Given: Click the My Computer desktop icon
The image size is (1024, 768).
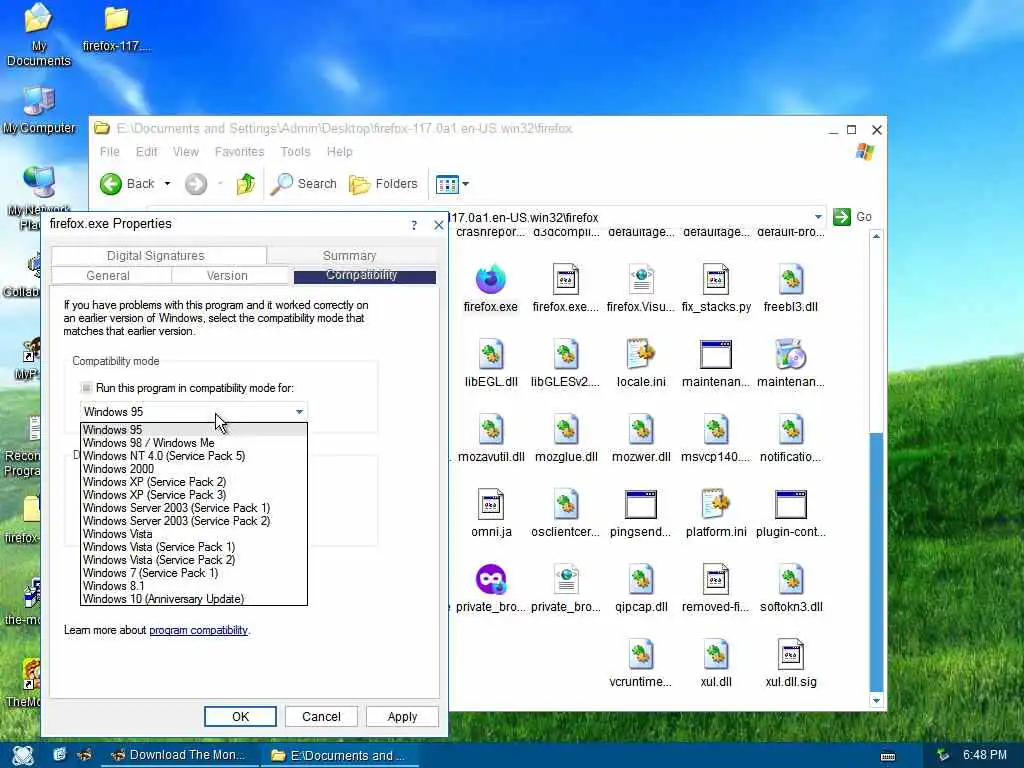Looking at the screenshot, I should pos(39,111).
